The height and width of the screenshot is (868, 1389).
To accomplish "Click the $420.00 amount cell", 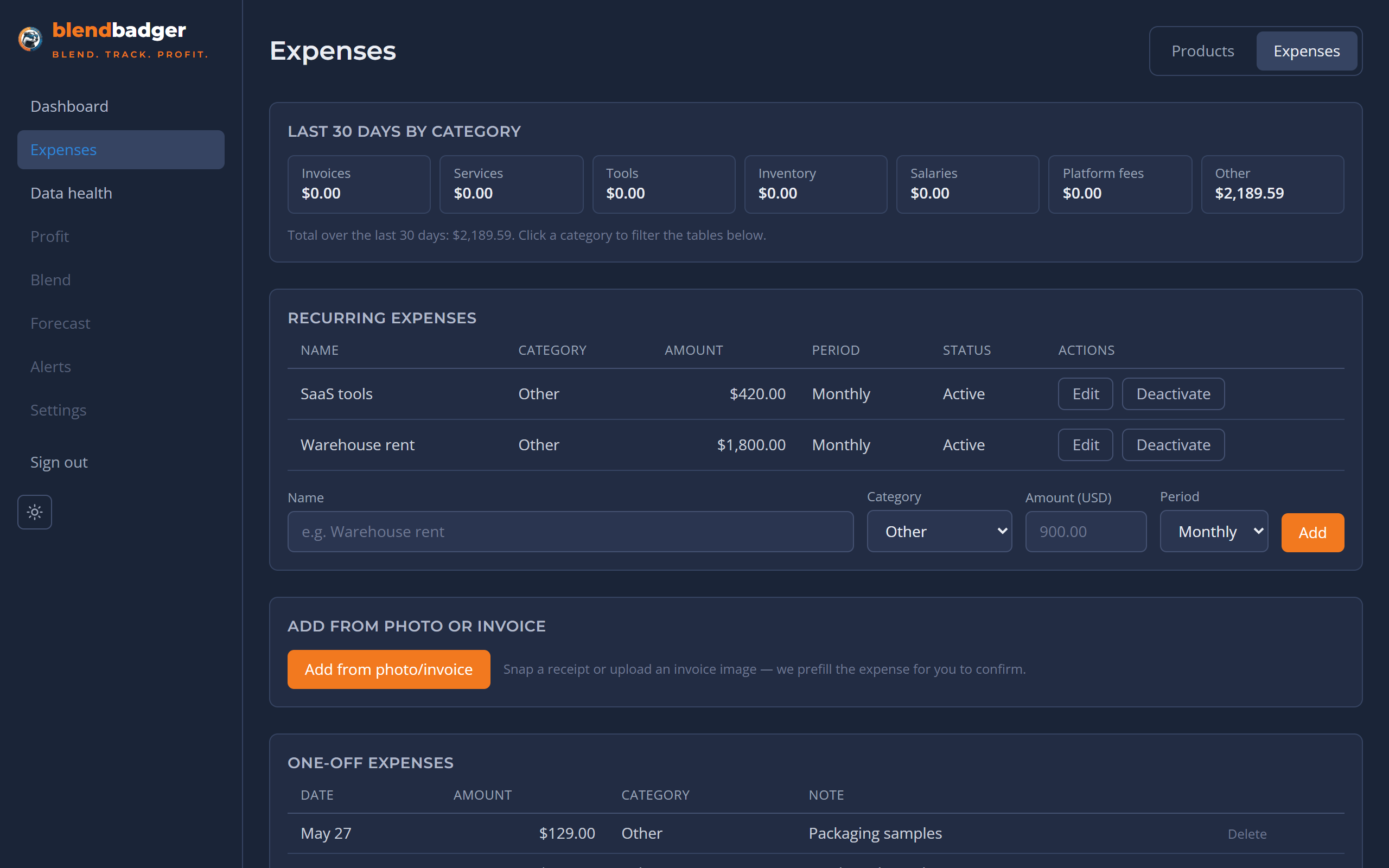I will tap(757, 394).
